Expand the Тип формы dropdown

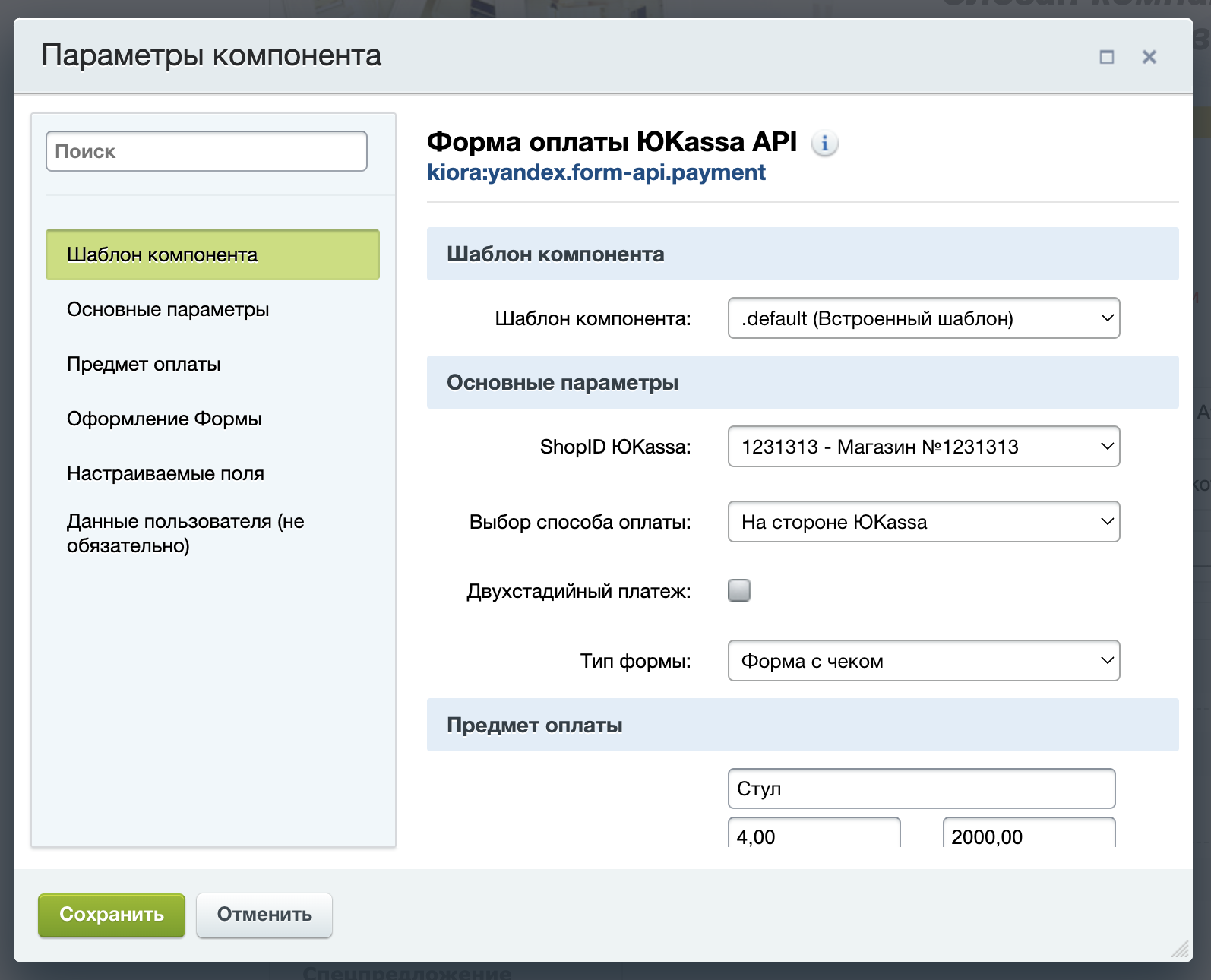click(x=923, y=661)
